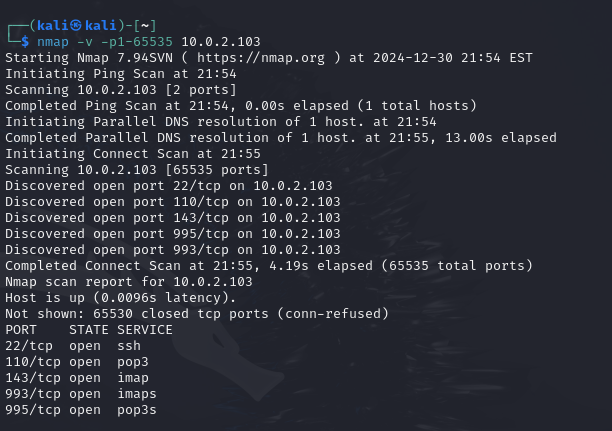The image size is (612, 431).
Task: Click the dollar sign prompt symbol
Action: pos(25,41)
